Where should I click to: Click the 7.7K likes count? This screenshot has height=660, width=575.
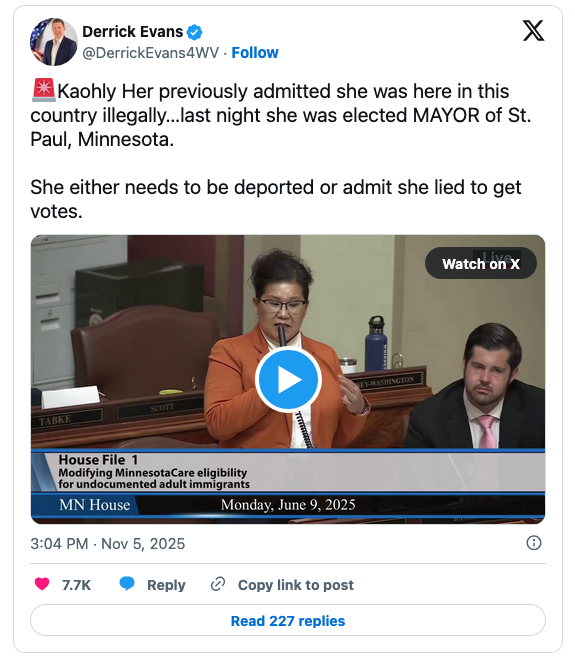click(x=76, y=585)
